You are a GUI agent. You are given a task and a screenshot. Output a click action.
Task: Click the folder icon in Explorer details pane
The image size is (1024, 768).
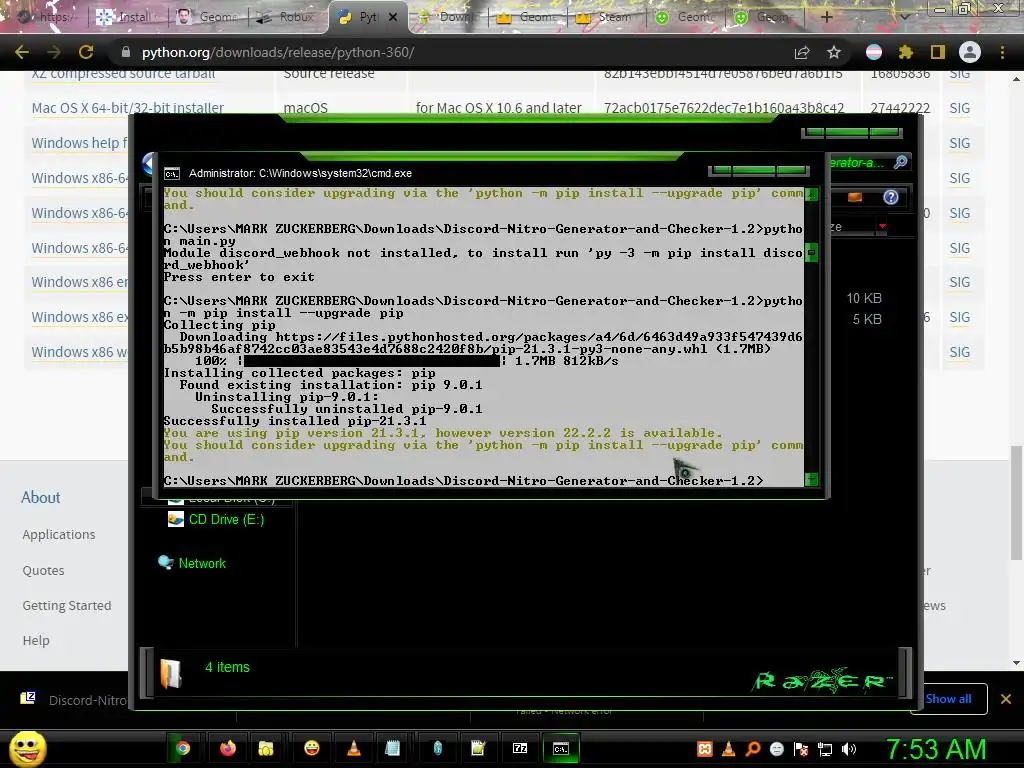[170, 673]
